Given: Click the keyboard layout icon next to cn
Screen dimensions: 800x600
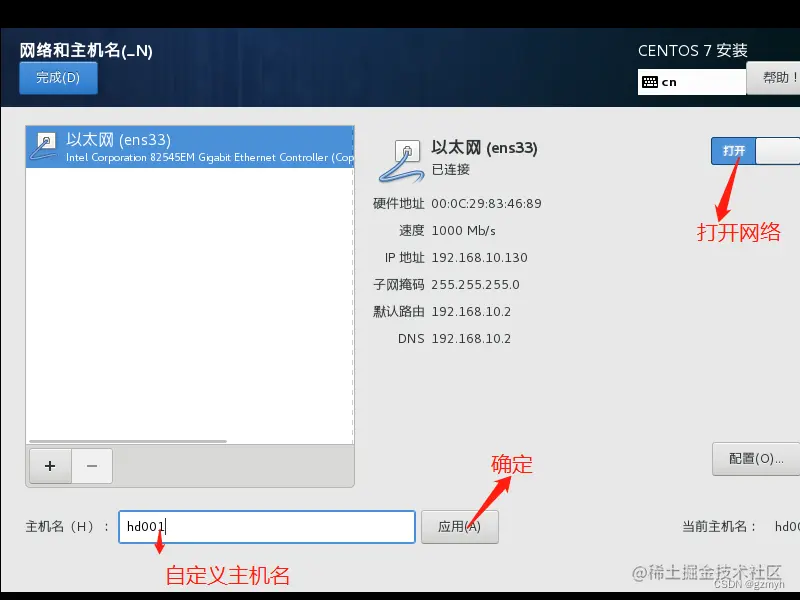Looking at the screenshot, I should (x=651, y=80).
